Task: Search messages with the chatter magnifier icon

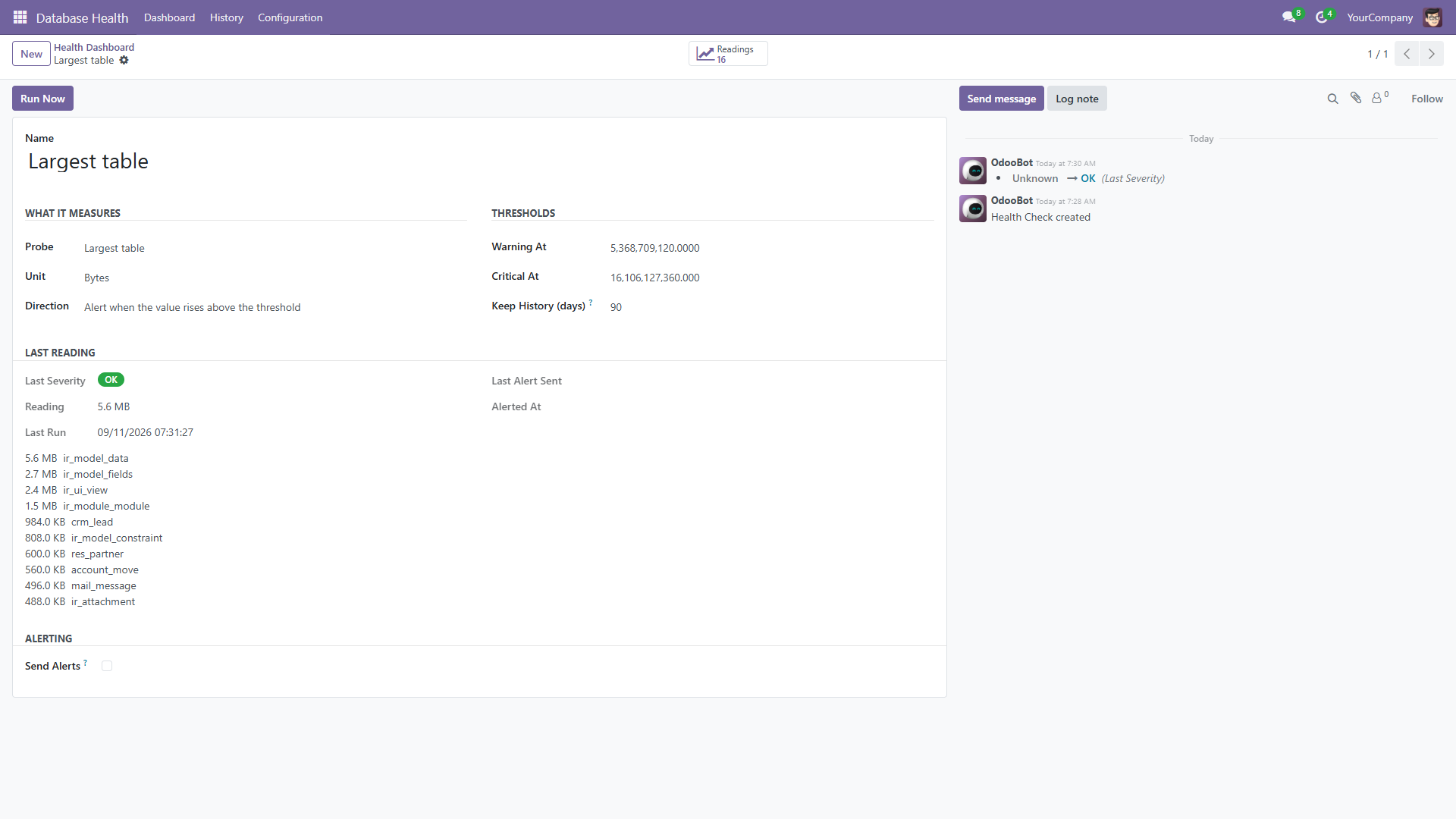Action: click(1332, 99)
